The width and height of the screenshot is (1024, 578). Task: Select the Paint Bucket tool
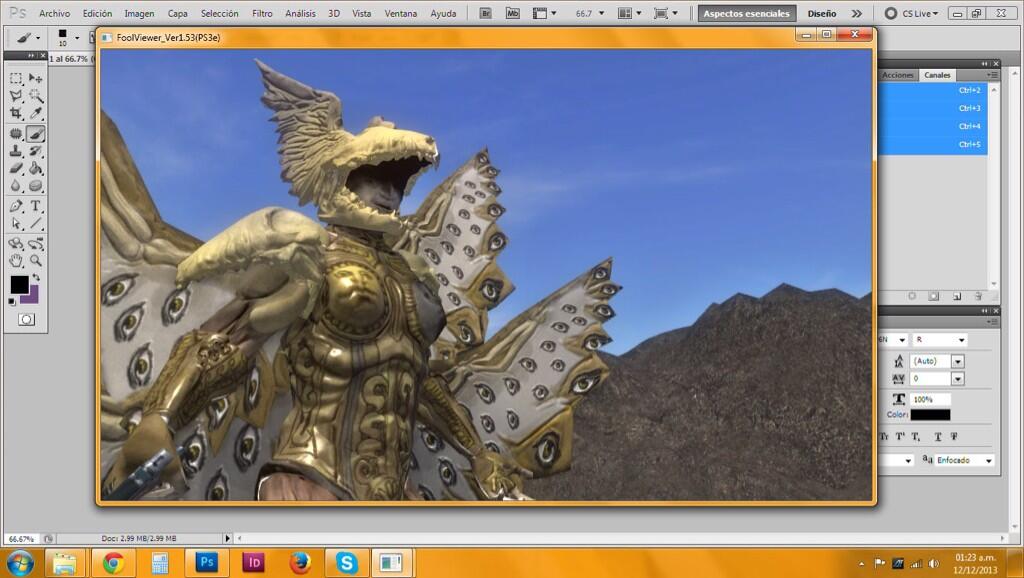point(35,169)
